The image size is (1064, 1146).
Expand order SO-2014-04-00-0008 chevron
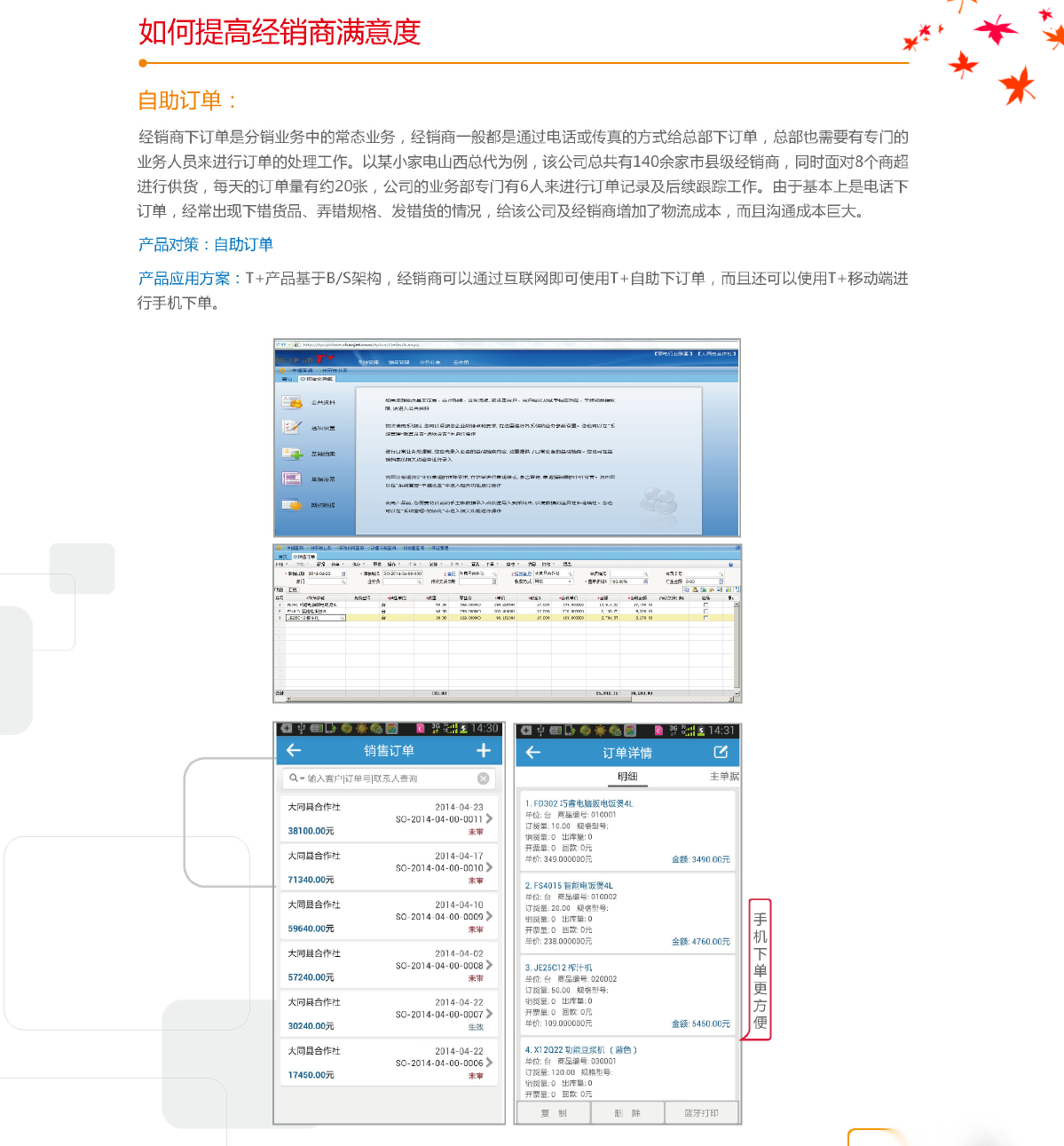pyautogui.click(x=489, y=965)
